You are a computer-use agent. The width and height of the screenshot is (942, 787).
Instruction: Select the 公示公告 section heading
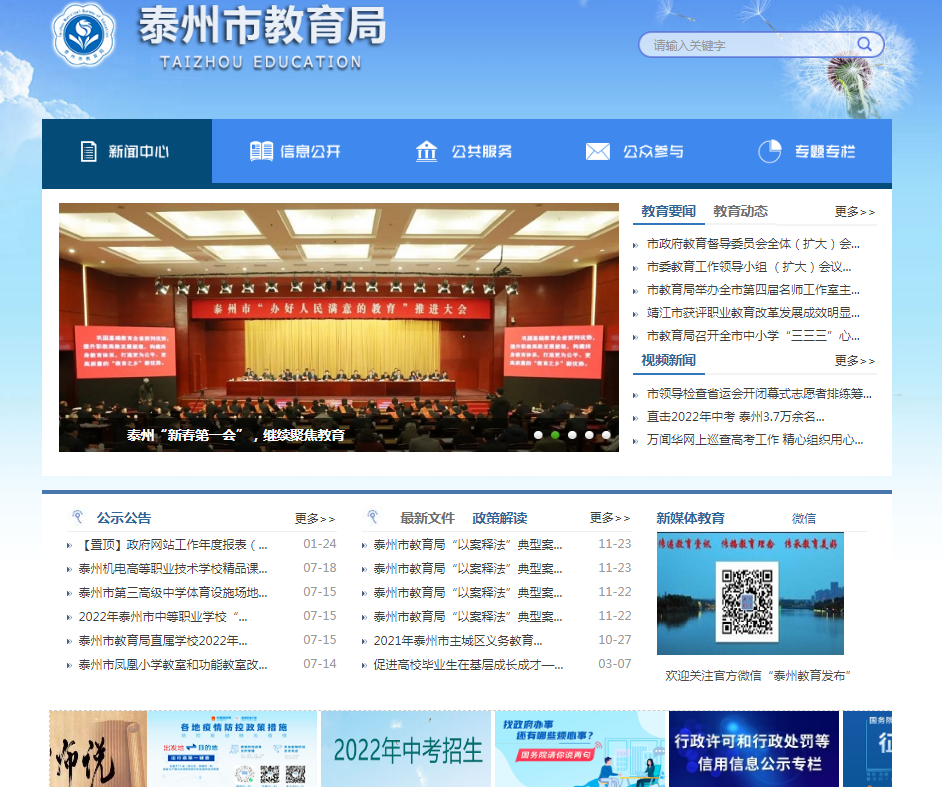coord(124,518)
